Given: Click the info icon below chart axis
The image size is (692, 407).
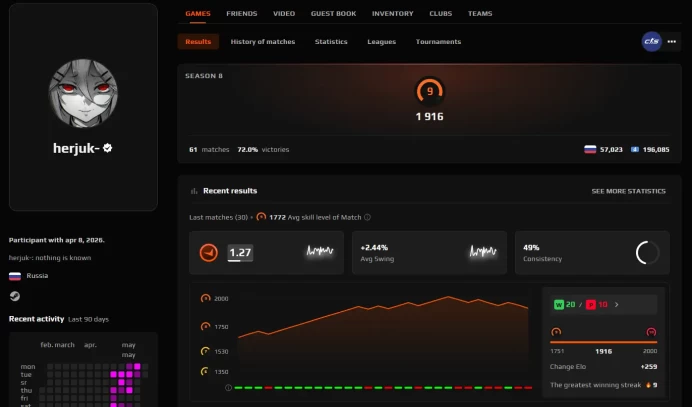Looking at the screenshot, I should click(228, 388).
